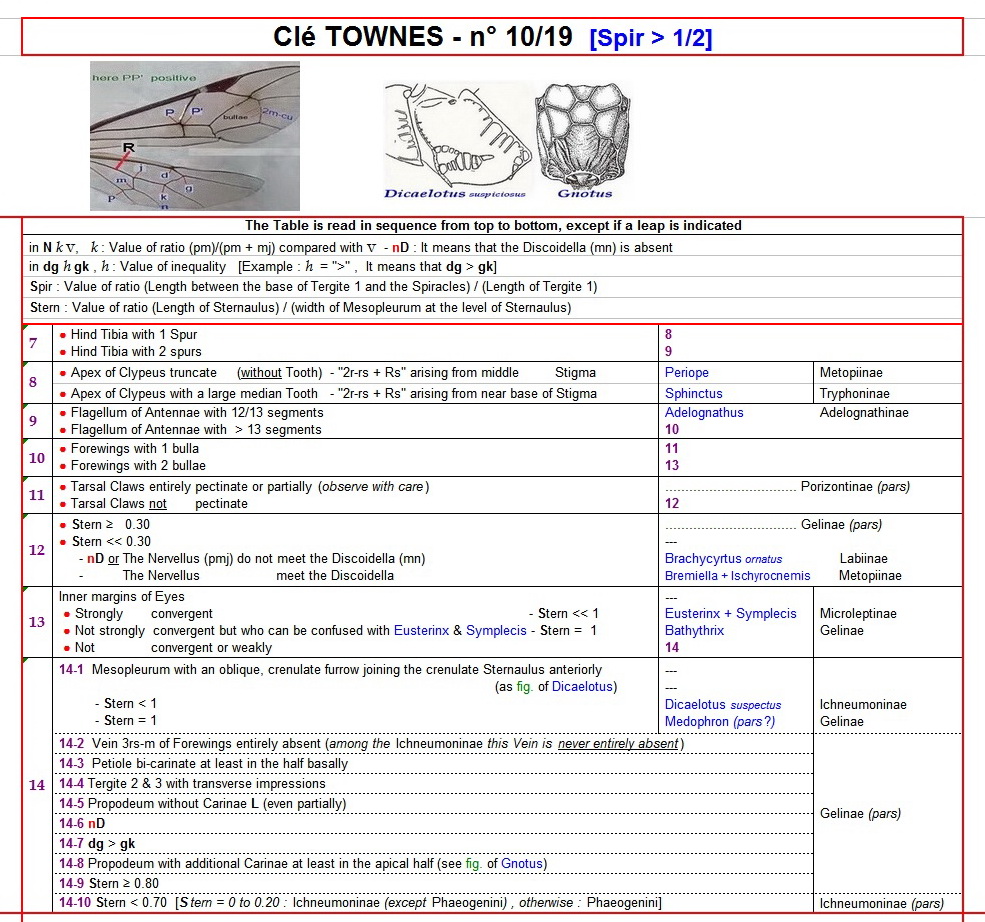985x922 pixels.
Task: Select the row 12 number cell
Action: click(x=37, y=550)
